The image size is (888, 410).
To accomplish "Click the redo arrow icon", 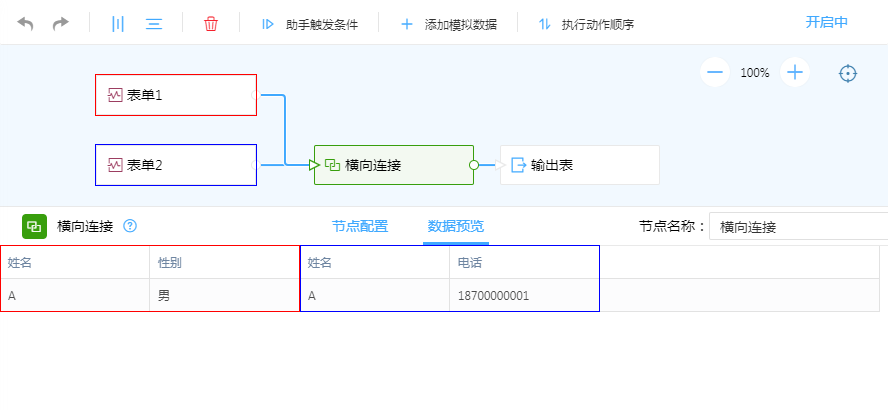I will pyautogui.click(x=61, y=23).
